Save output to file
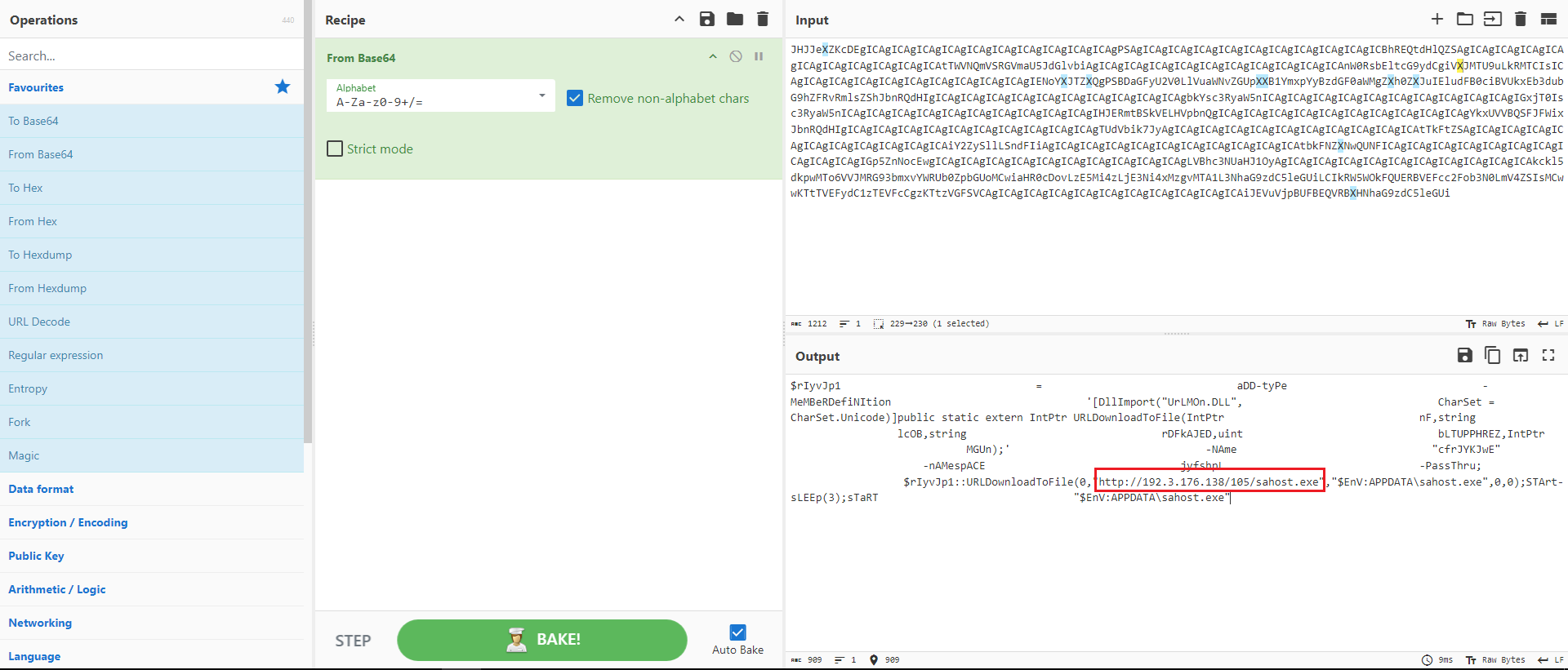 point(1465,355)
